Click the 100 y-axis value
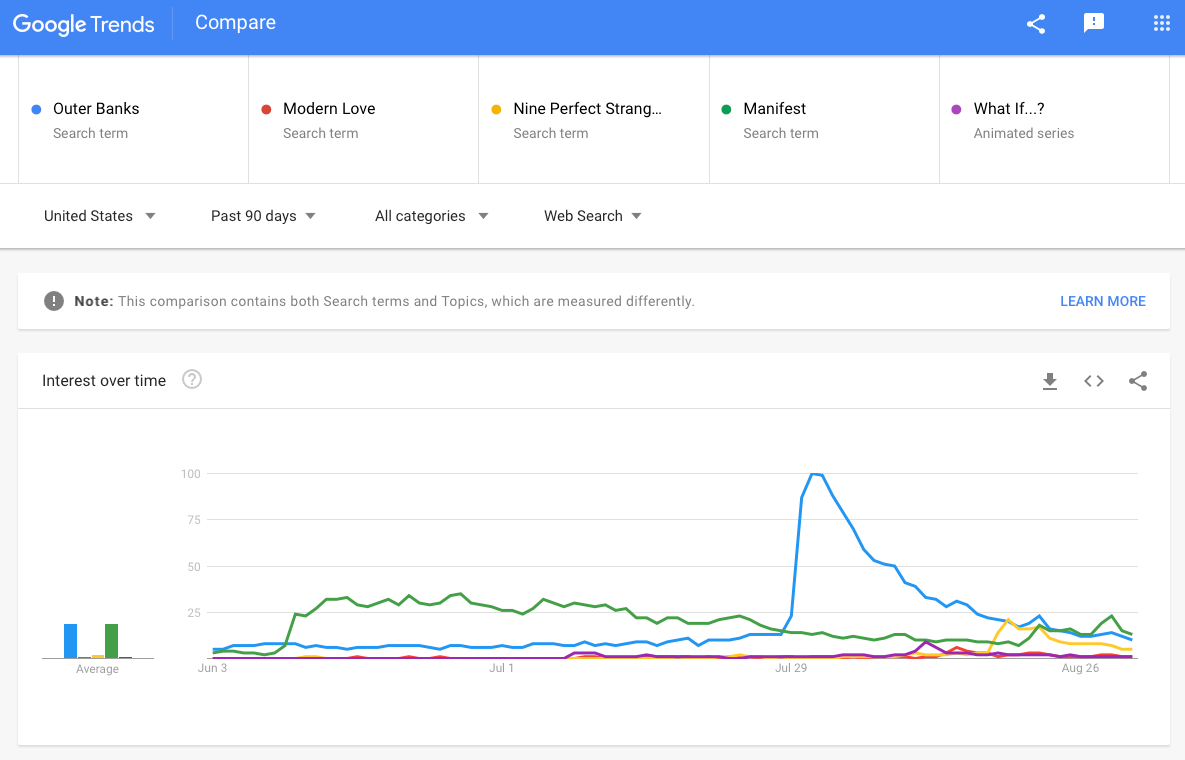The width and height of the screenshot is (1185, 760). point(190,474)
